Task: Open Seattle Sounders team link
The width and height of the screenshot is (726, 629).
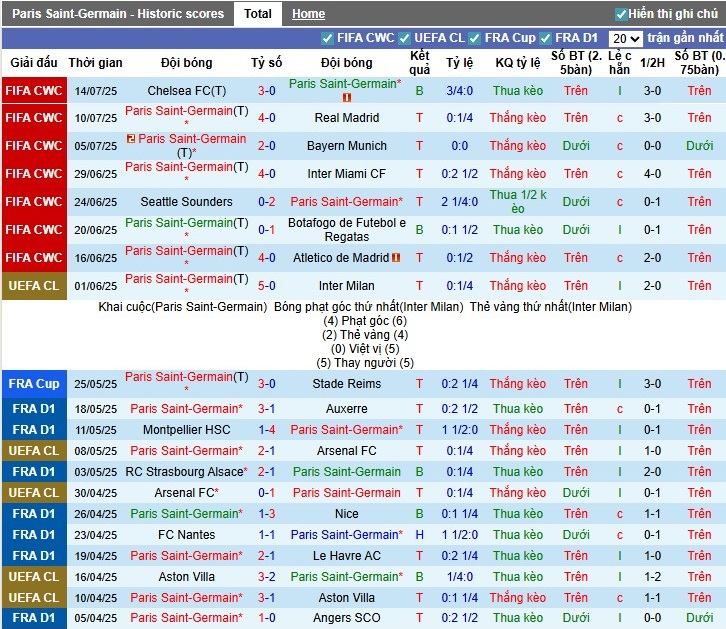Action: [187, 202]
